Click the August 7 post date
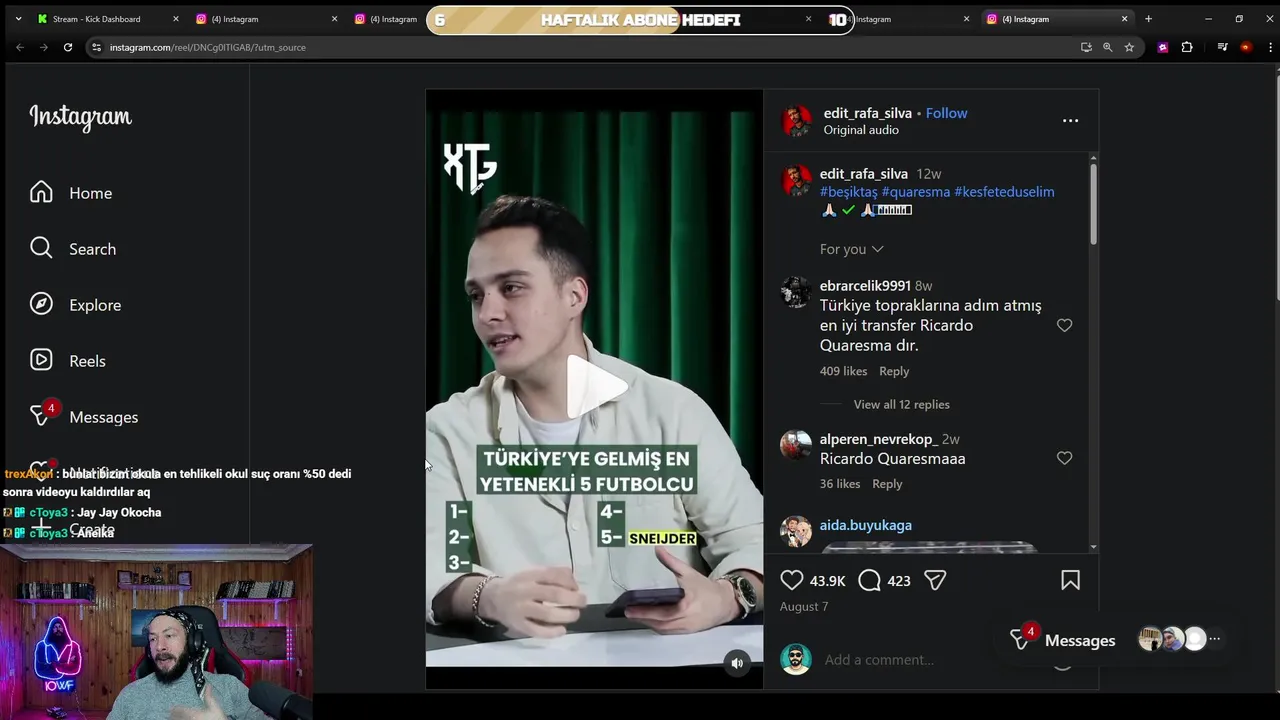 [804, 607]
